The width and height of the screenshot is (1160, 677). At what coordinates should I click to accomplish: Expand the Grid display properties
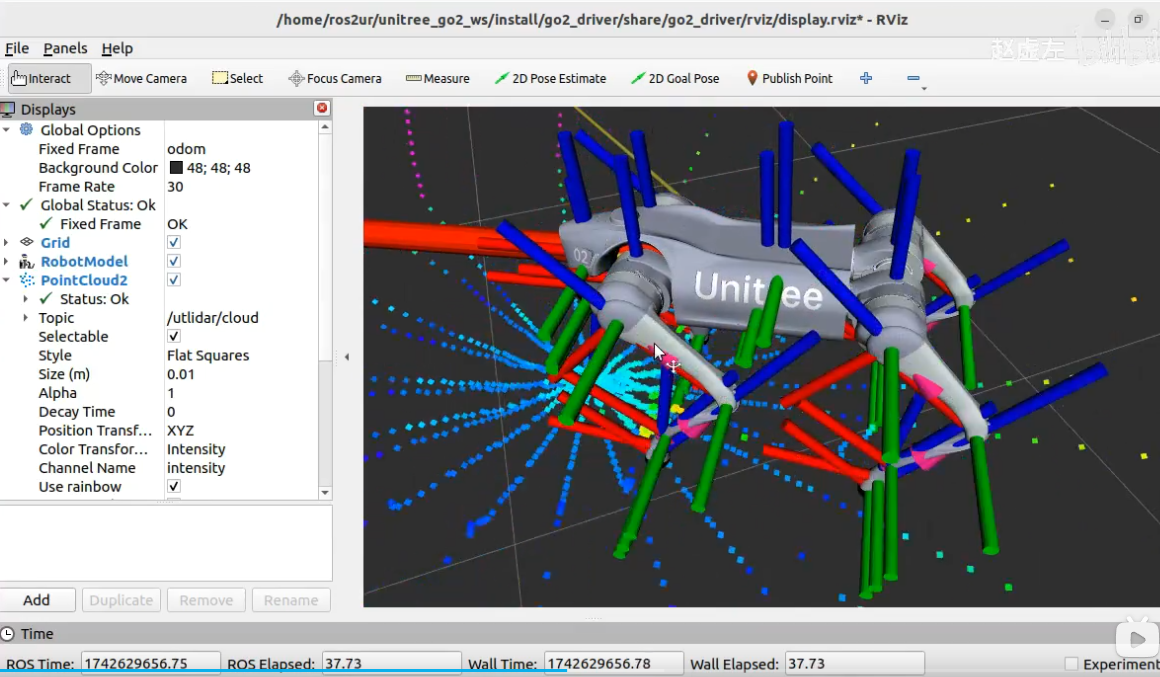(7, 242)
